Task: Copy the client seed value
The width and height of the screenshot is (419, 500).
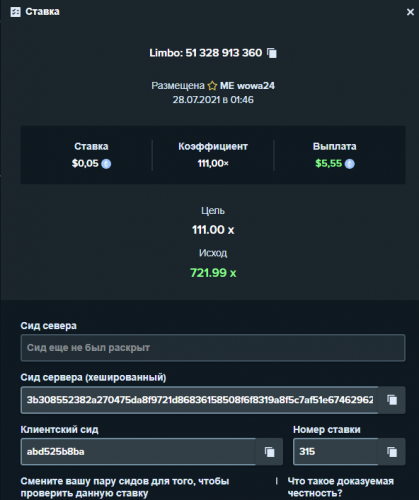Action: coord(269,452)
